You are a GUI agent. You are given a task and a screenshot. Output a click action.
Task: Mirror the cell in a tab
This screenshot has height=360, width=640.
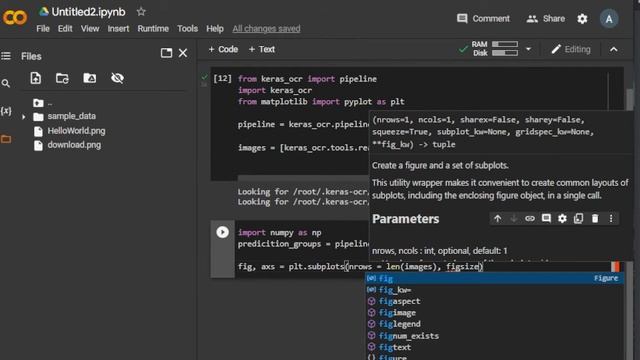tap(578, 218)
